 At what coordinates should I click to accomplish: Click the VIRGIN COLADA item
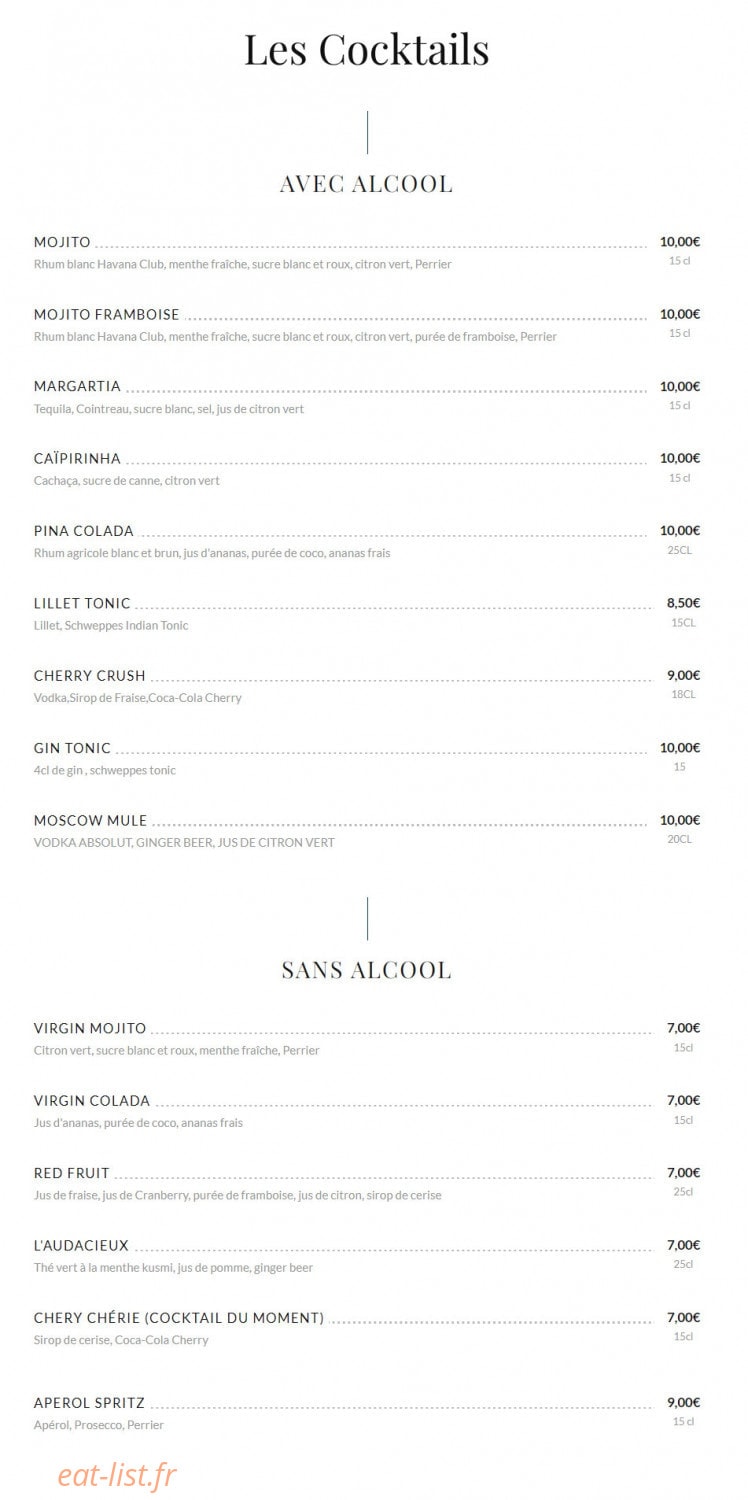(x=92, y=1100)
